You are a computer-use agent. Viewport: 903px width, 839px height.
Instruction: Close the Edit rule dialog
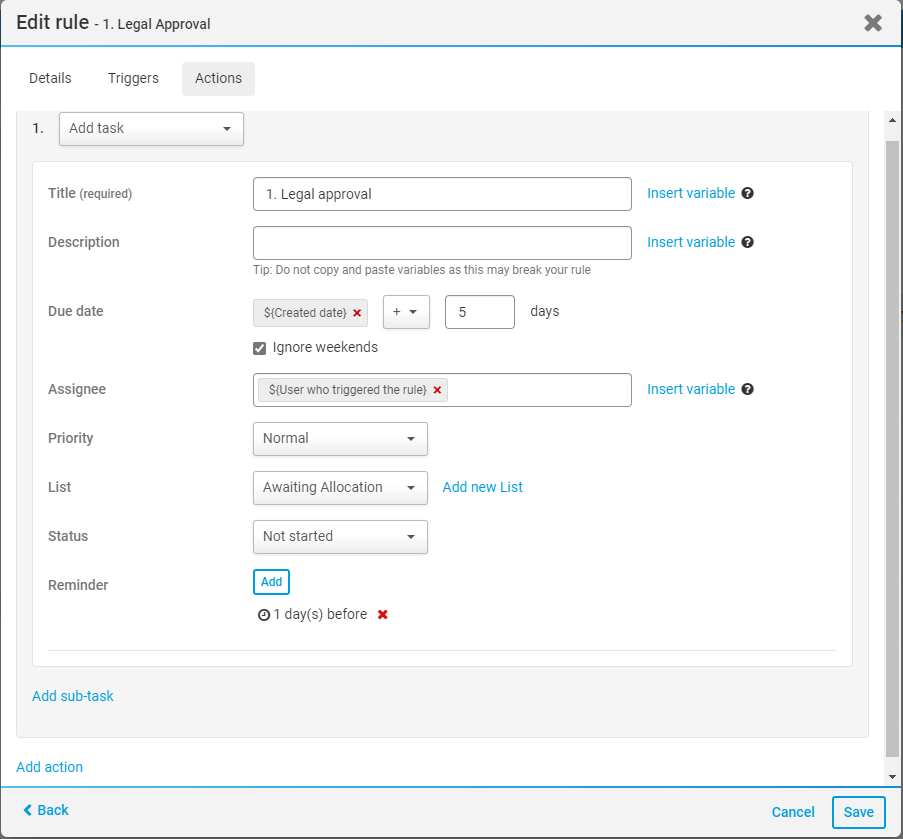click(873, 23)
